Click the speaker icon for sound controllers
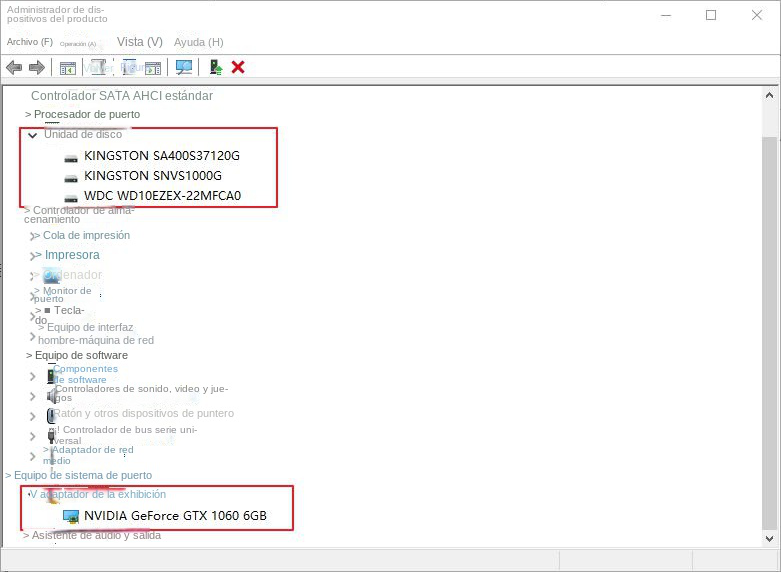Image resolution: width=781 pixels, height=572 pixels. pos(51,396)
